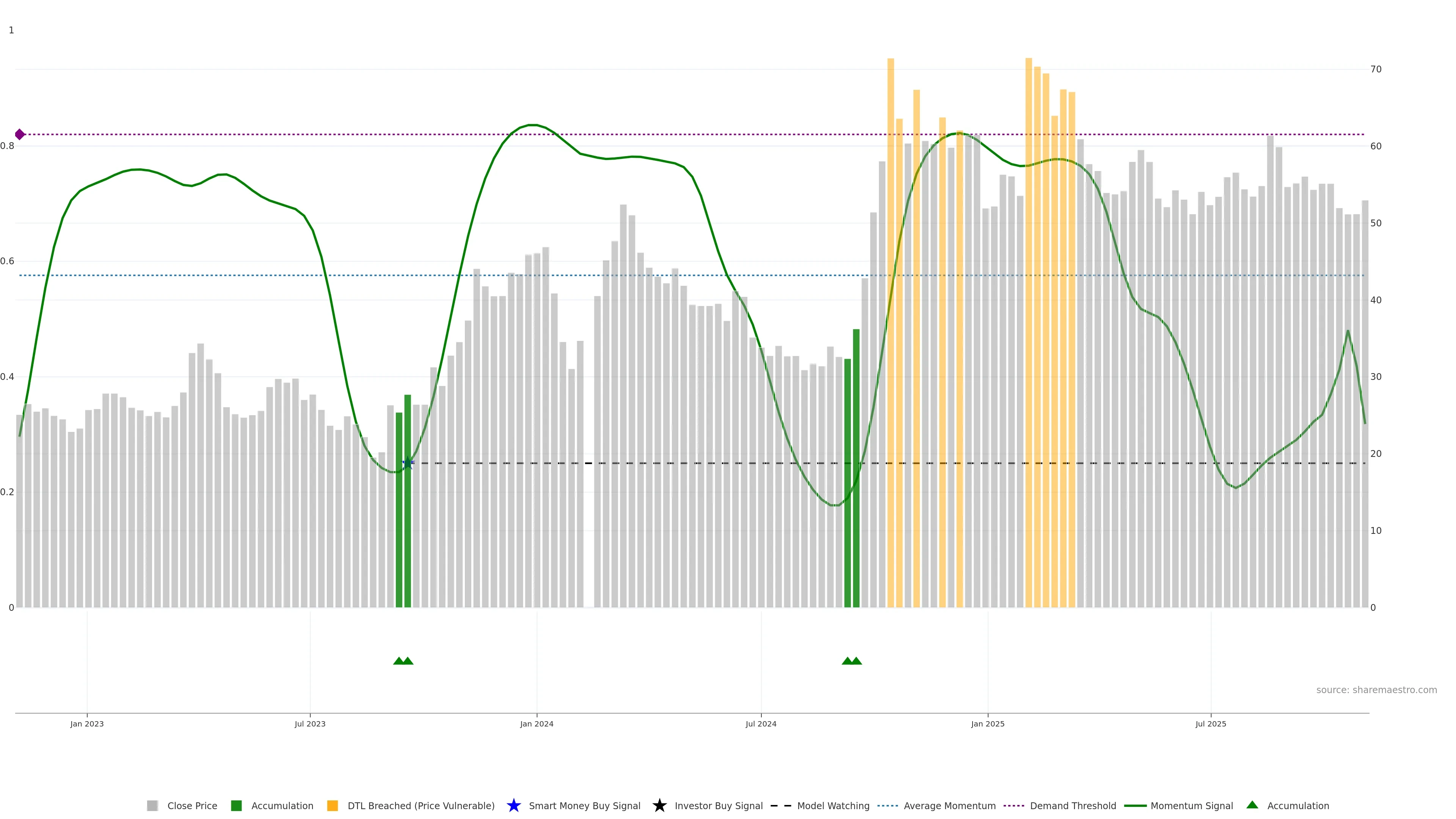1456x819 pixels.
Task: Click the blue star marker on the chart
Action: tap(408, 463)
